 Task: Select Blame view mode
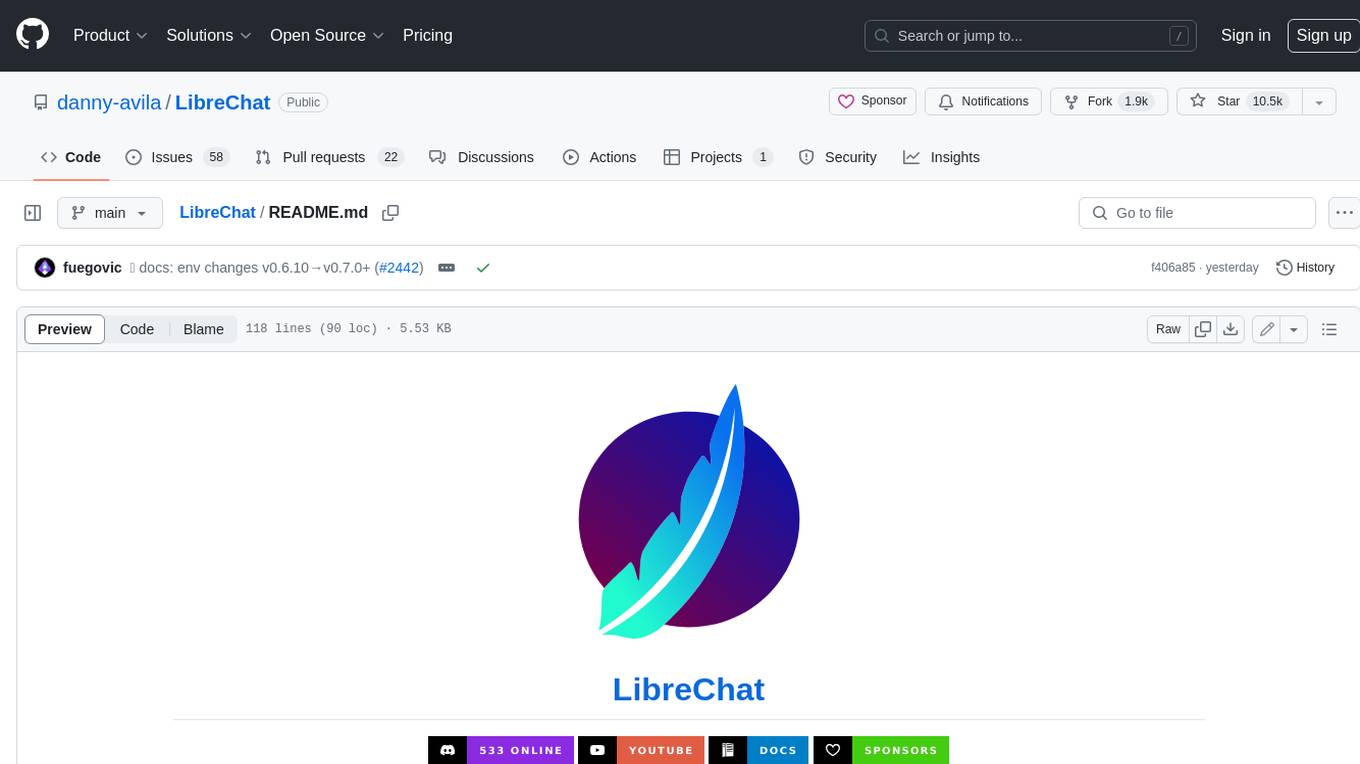click(x=203, y=329)
